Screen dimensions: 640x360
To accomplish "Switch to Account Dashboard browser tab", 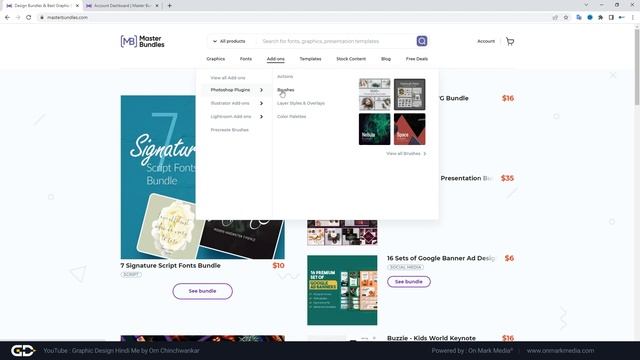I will (122, 6).
